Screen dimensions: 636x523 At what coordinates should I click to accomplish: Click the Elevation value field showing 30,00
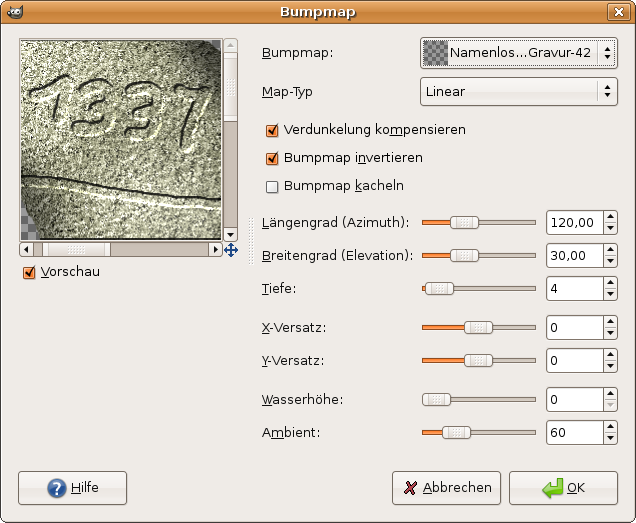[575, 256]
